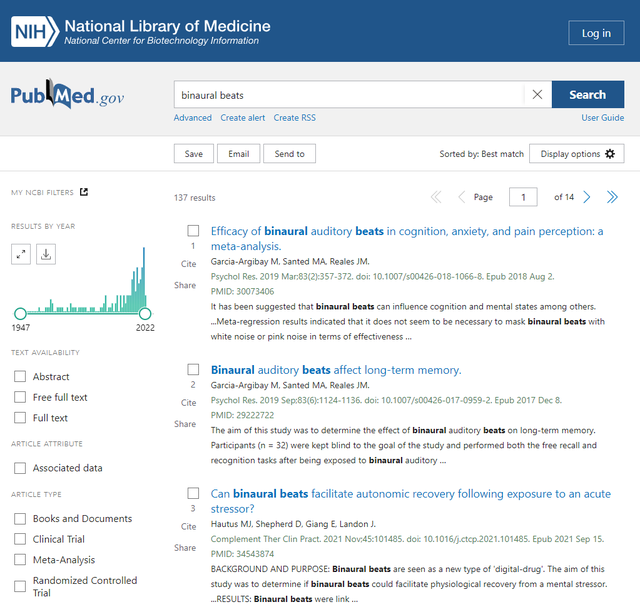This screenshot has width=640, height=607.
Task: Click Cite for result 1
Action: click(189, 264)
